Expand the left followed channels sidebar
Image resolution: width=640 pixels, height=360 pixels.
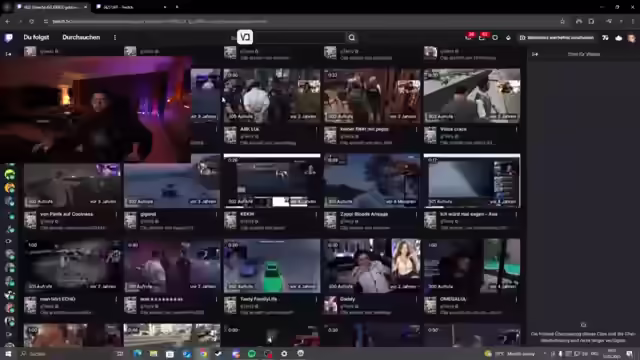click(x=8, y=54)
